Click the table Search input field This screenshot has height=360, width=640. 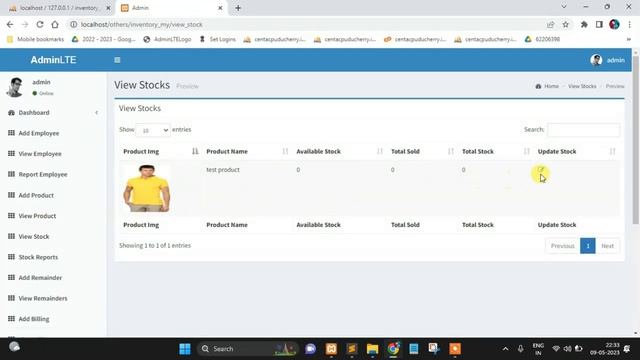[x=583, y=130]
